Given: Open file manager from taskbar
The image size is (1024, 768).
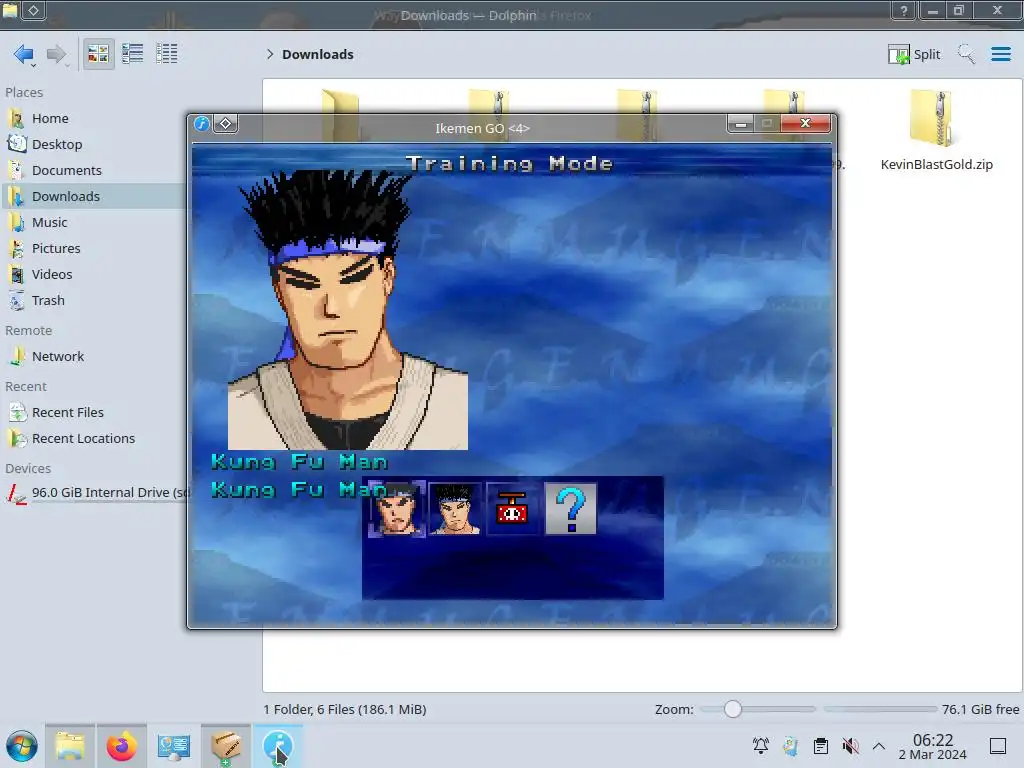Looking at the screenshot, I should pos(70,746).
